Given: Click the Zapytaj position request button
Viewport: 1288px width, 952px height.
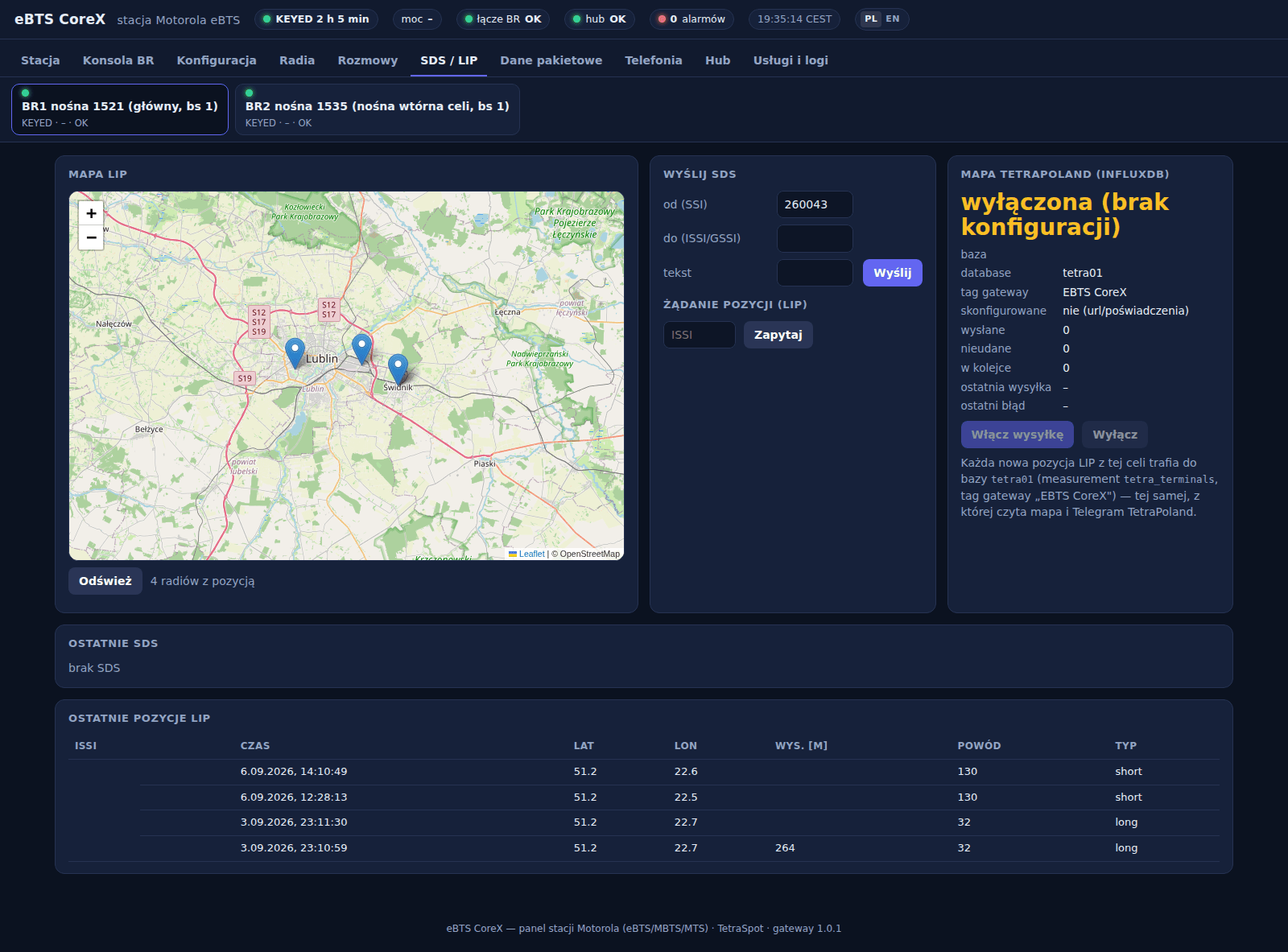Looking at the screenshot, I should tap(778, 335).
